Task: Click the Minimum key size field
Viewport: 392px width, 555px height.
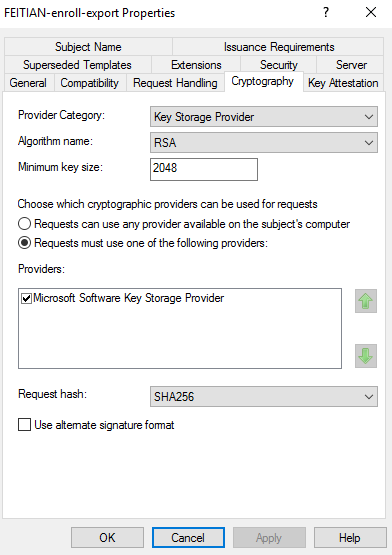Action: click(x=204, y=169)
